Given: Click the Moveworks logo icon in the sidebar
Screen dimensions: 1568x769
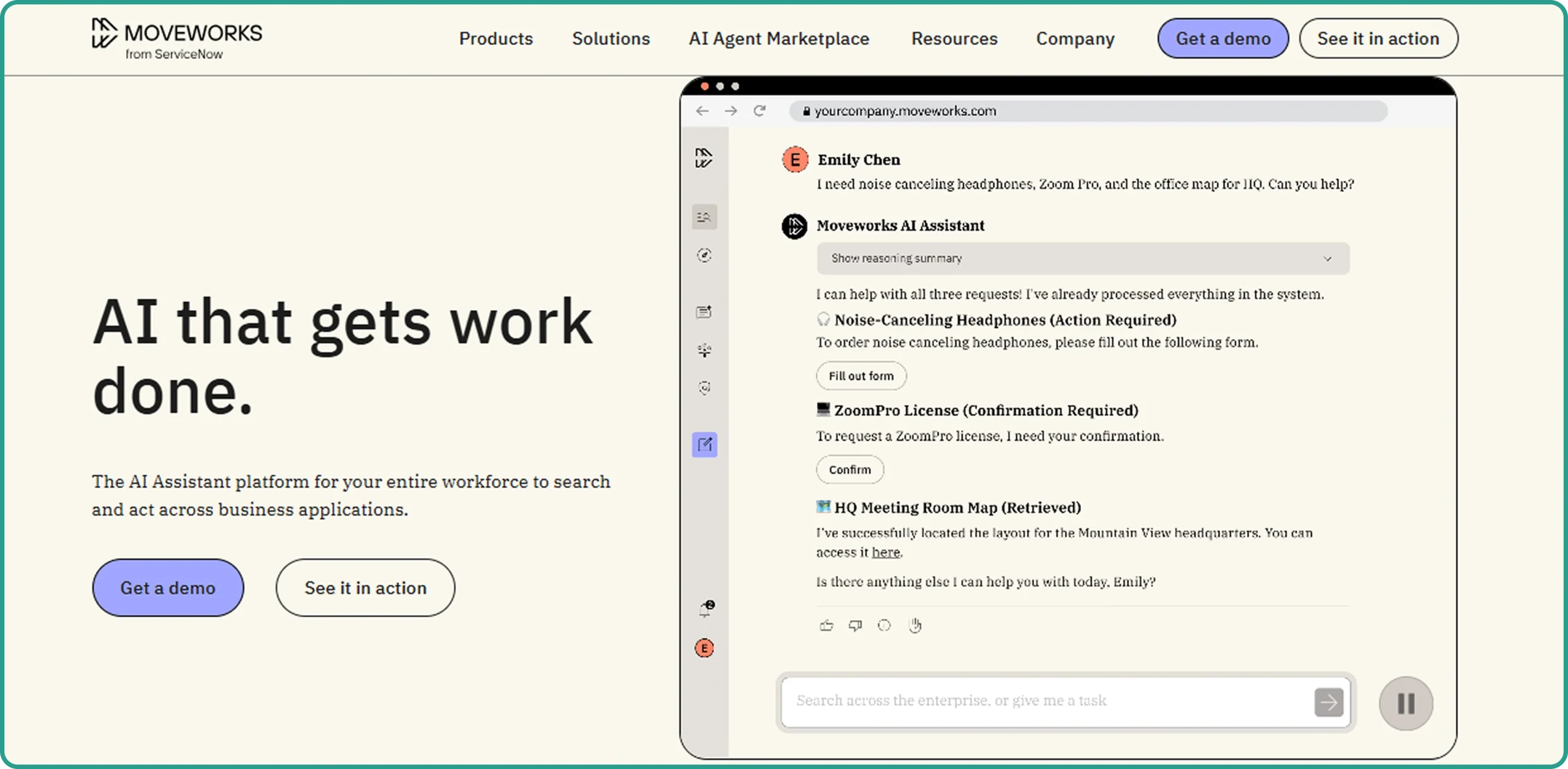Looking at the screenshot, I should tap(704, 157).
